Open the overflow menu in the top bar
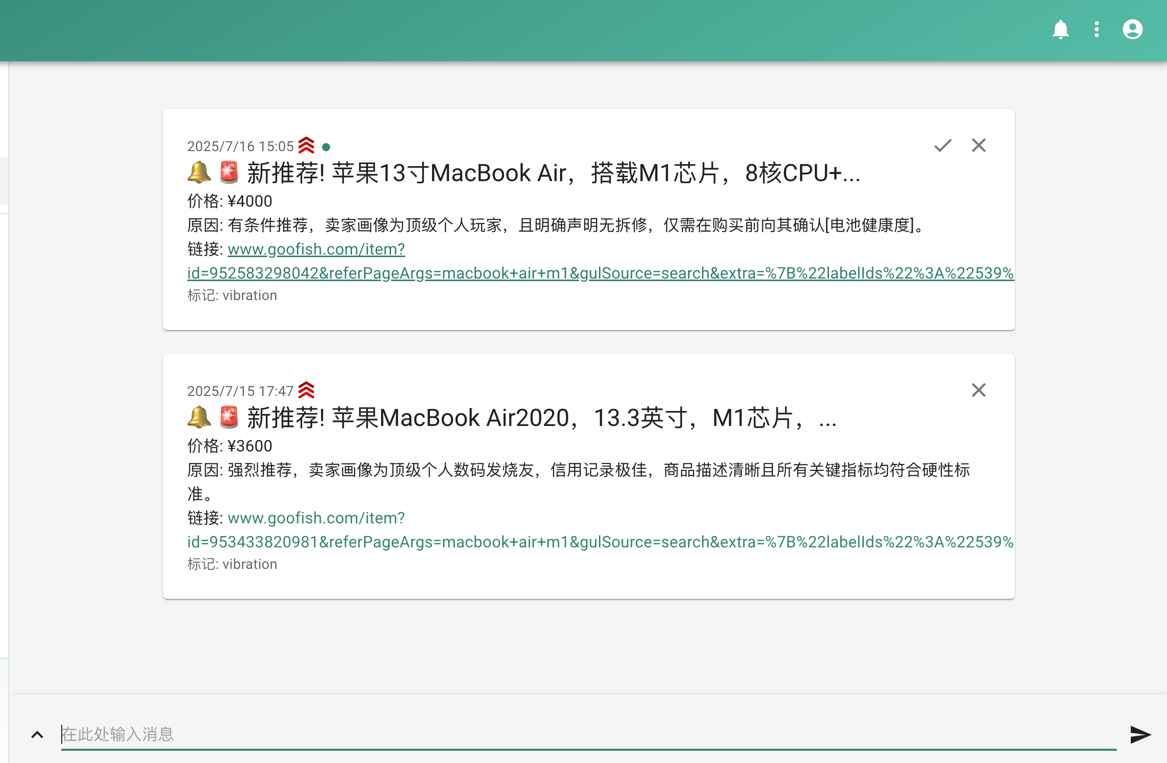 coord(1096,29)
